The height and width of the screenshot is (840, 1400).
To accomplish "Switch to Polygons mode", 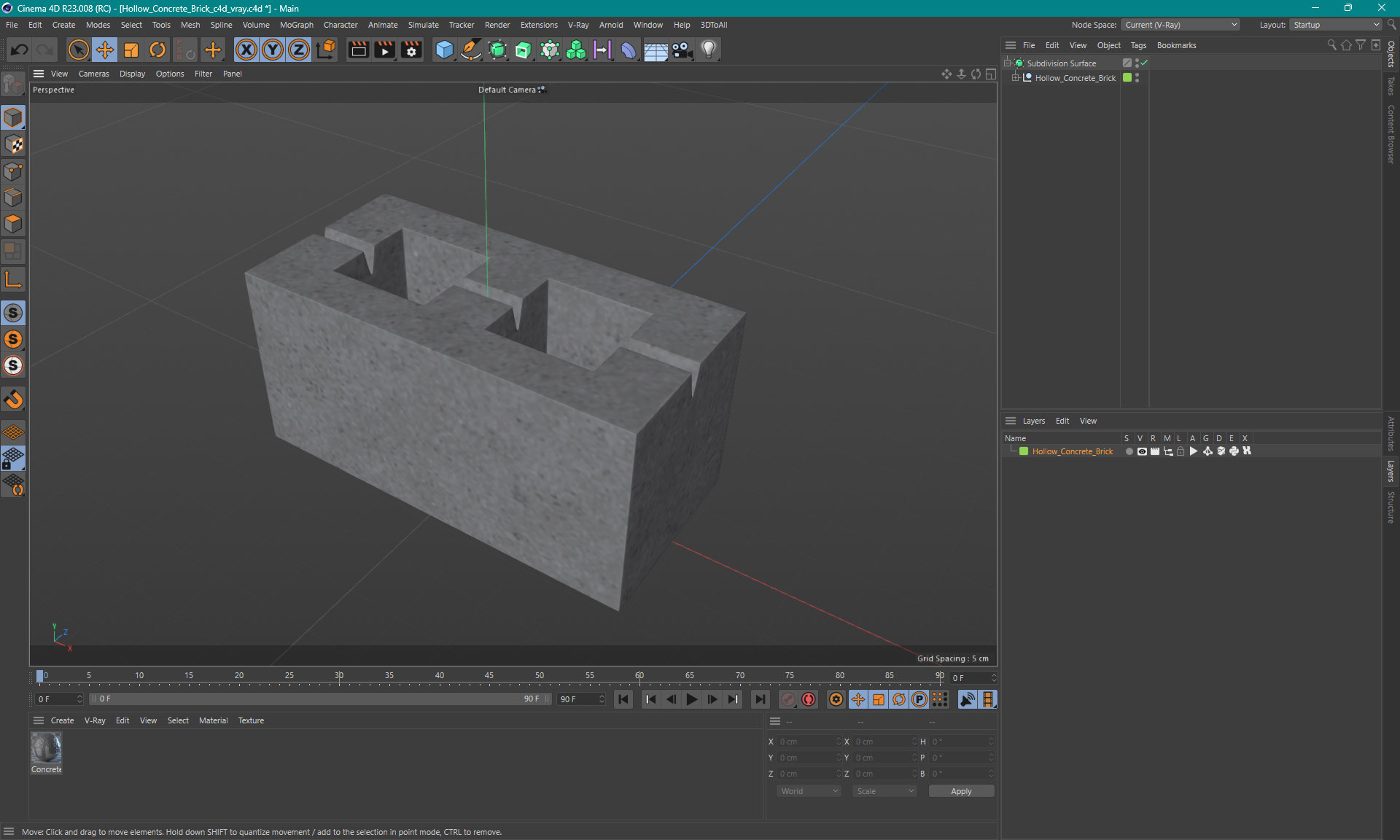I will click(13, 224).
